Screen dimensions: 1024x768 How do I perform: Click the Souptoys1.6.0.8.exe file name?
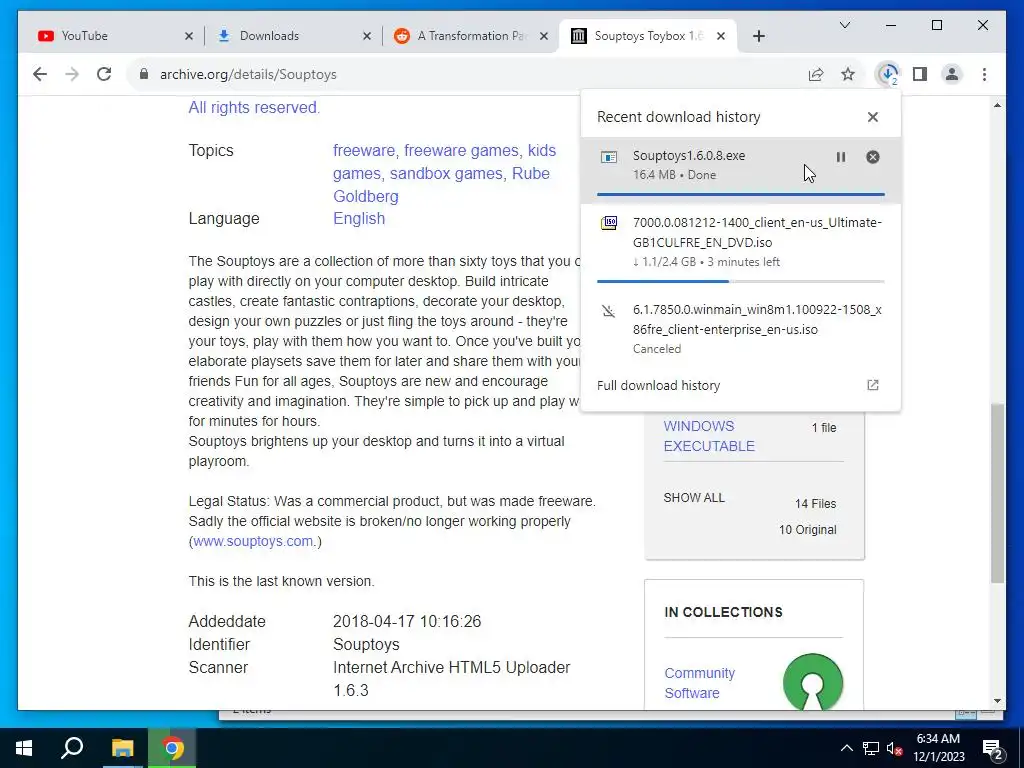[x=689, y=155]
